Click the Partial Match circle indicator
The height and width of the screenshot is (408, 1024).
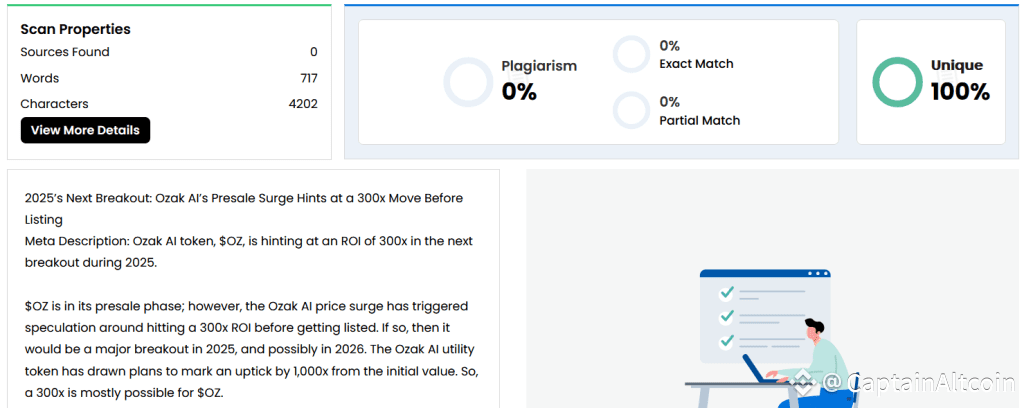pyautogui.click(x=631, y=110)
